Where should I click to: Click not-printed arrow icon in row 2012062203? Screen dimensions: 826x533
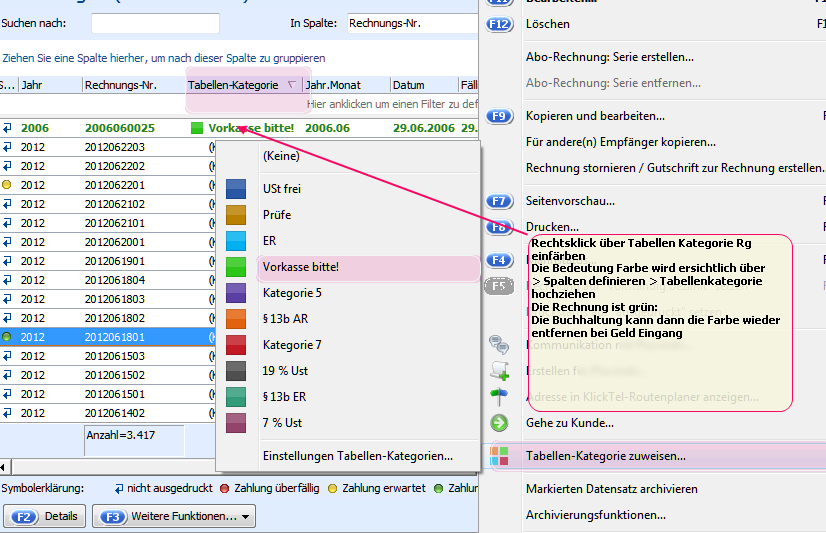(x=7, y=147)
